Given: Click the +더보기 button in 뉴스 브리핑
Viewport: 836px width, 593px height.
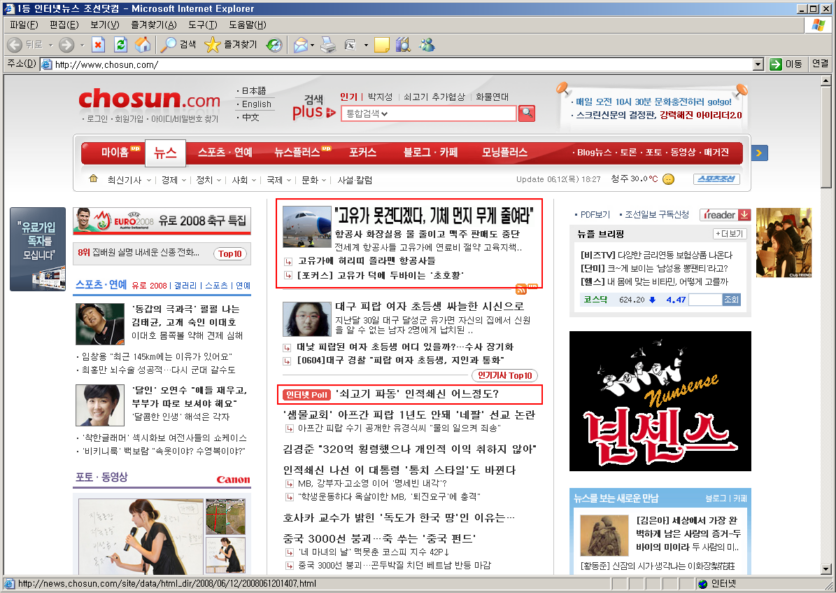Looking at the screenshot, I should tap(730, 234).
